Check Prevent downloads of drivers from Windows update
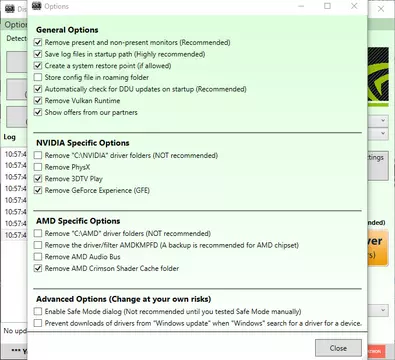The width and height of the screenshot is (395, 360). tap(38, 323)
